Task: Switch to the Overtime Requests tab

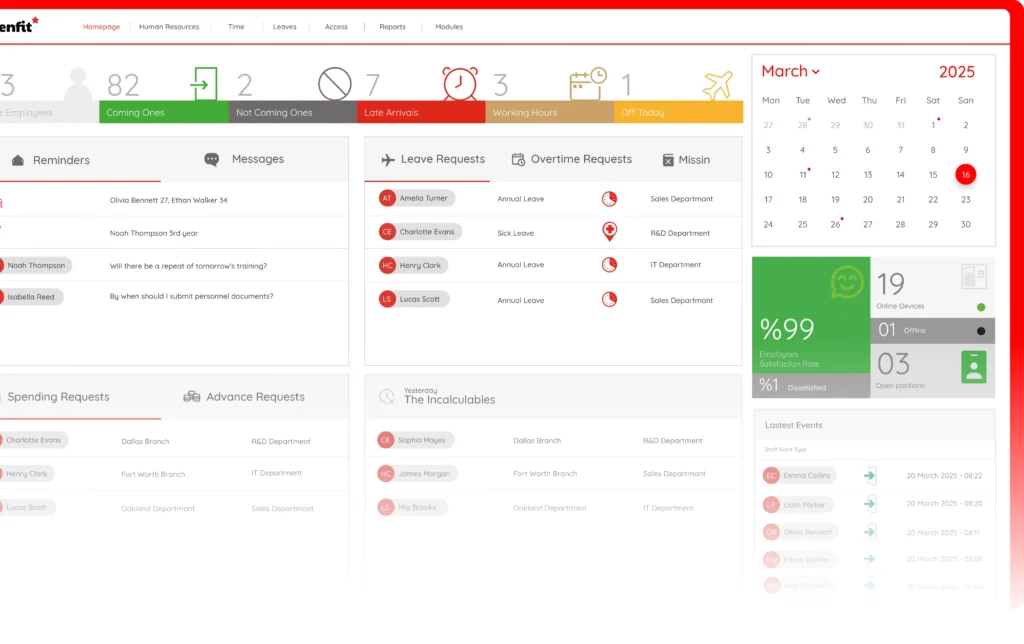Action: click(x=571, y=159)
